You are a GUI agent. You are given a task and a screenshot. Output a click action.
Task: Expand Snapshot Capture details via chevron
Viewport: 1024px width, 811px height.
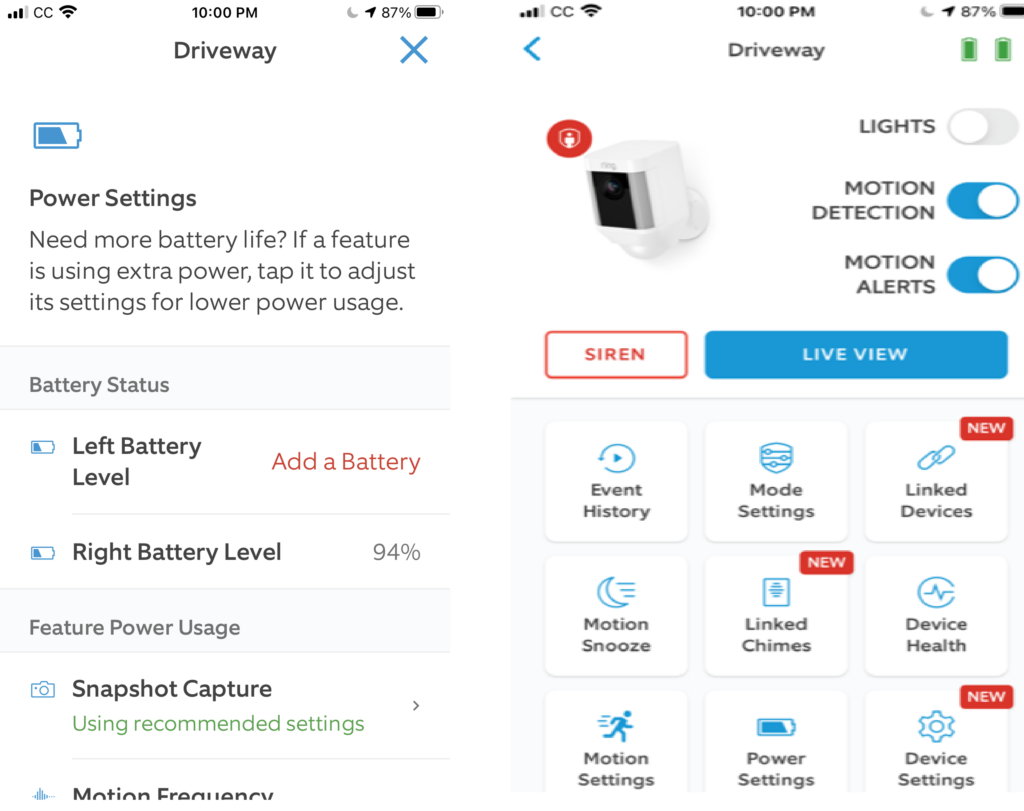[x=416, y=704]
